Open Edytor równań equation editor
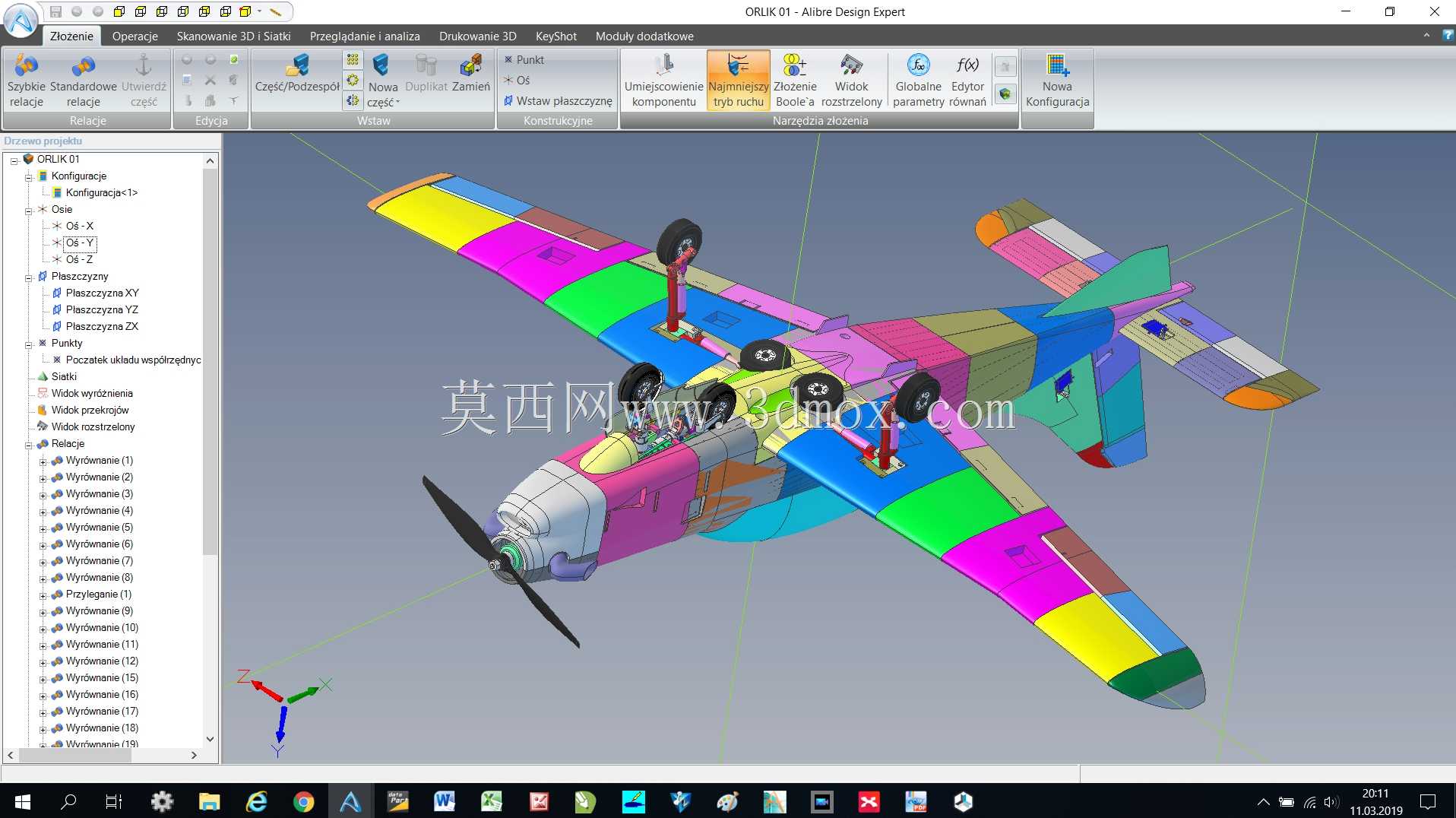This screenshot has height=818, width=1456. (x=967, y=81)
